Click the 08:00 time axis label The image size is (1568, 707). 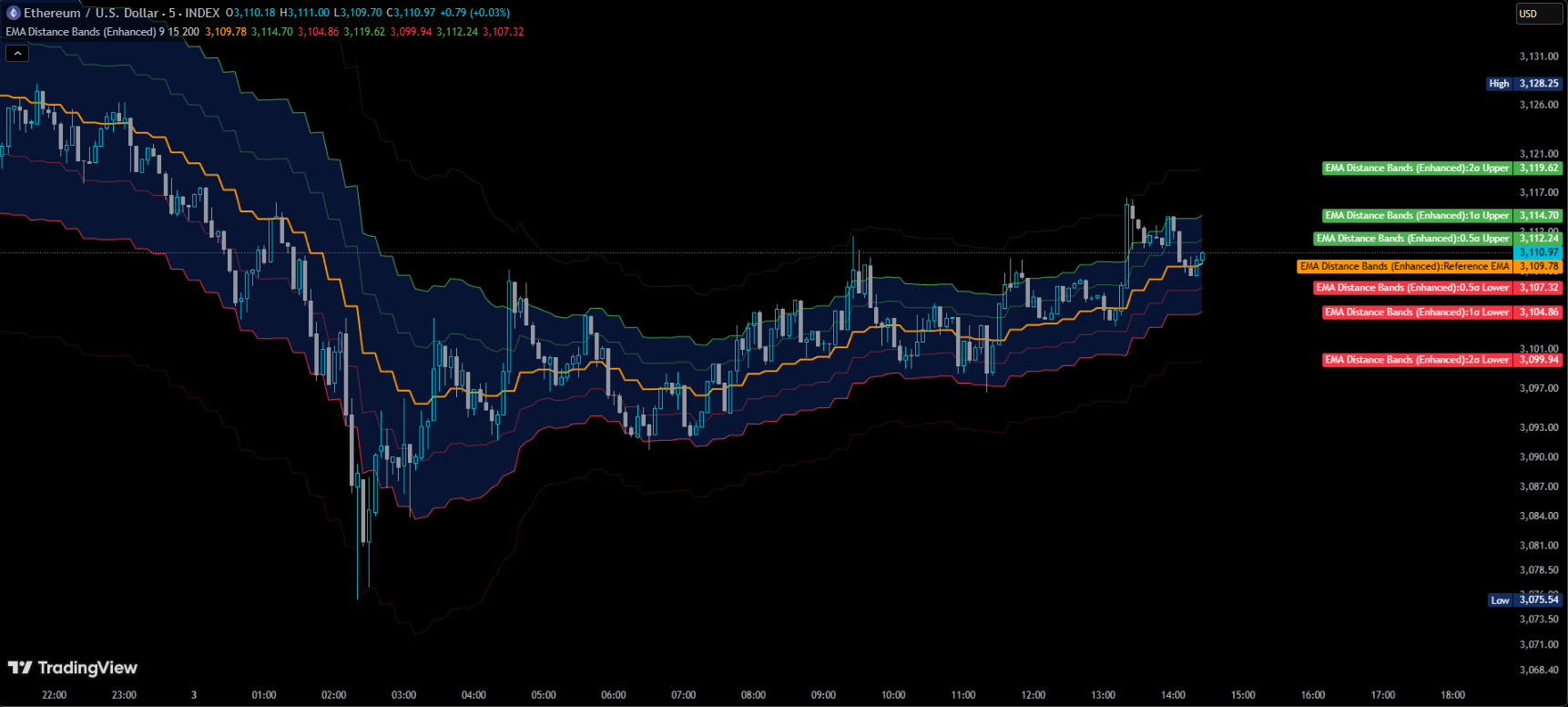(x=754, y=695)
